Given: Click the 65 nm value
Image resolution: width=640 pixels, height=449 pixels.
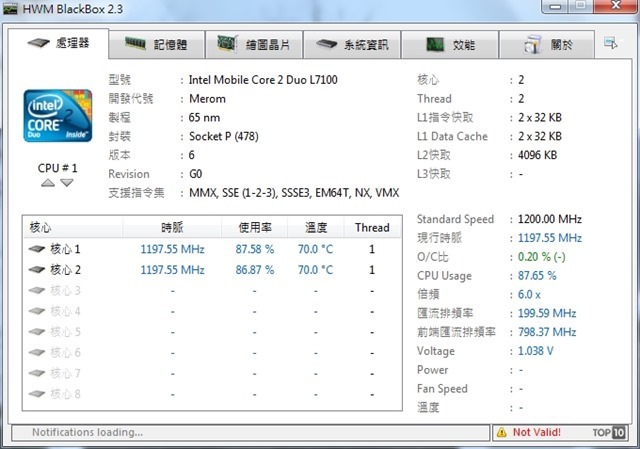Looking at the screenshot, I should (204, 118).
